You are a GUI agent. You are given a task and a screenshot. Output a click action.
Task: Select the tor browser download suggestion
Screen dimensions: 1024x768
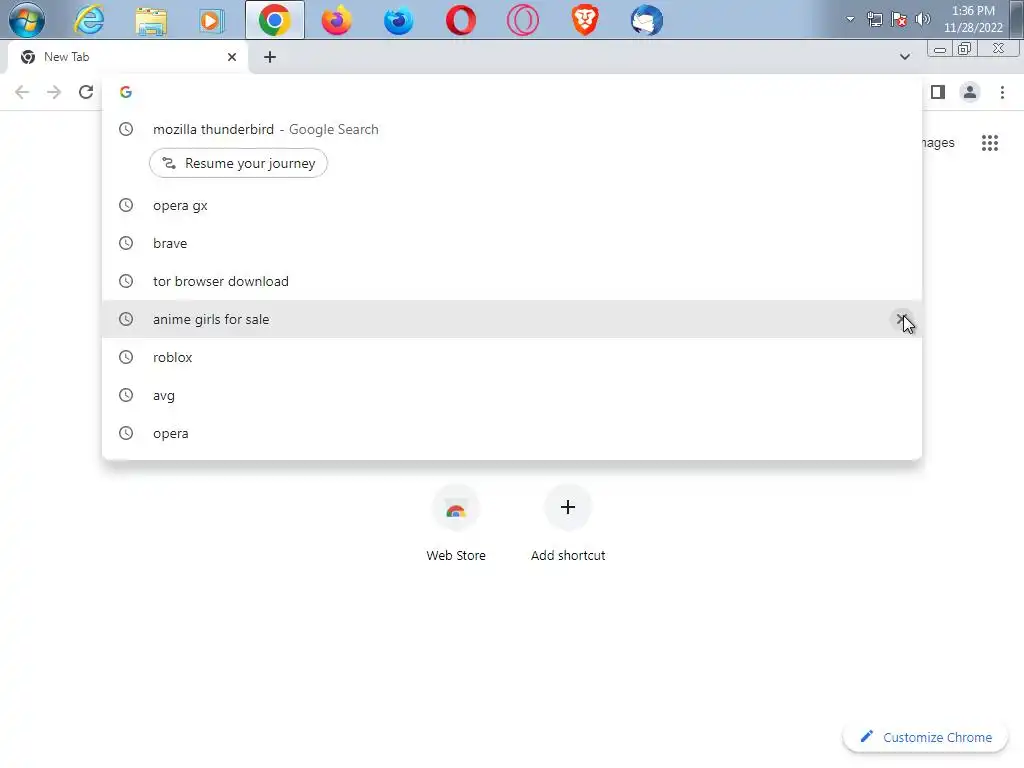(512, 281)
